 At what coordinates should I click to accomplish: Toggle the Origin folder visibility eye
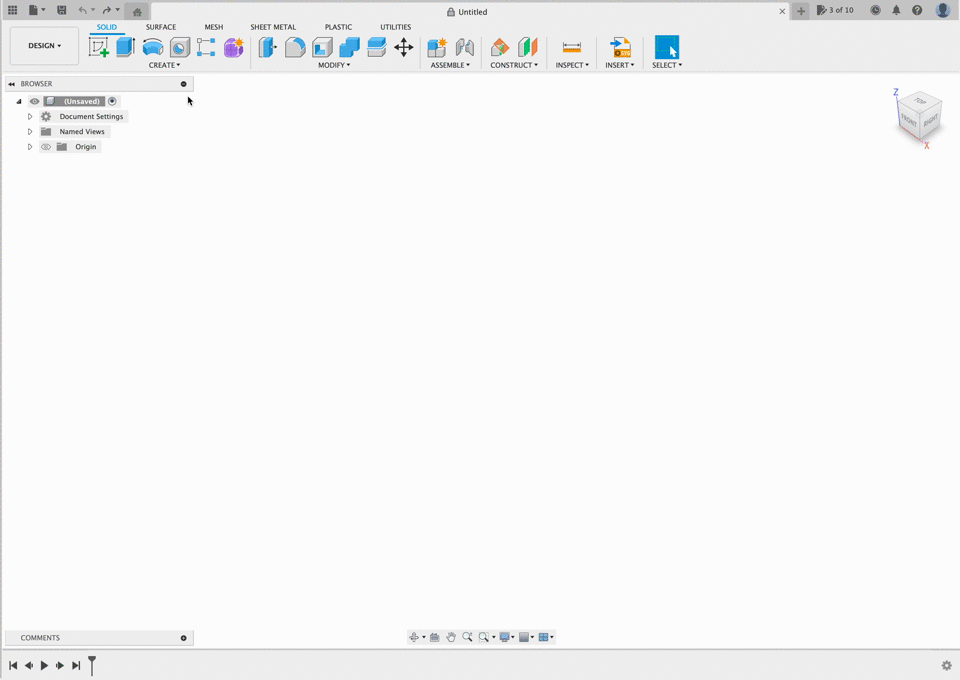[46, 146]
